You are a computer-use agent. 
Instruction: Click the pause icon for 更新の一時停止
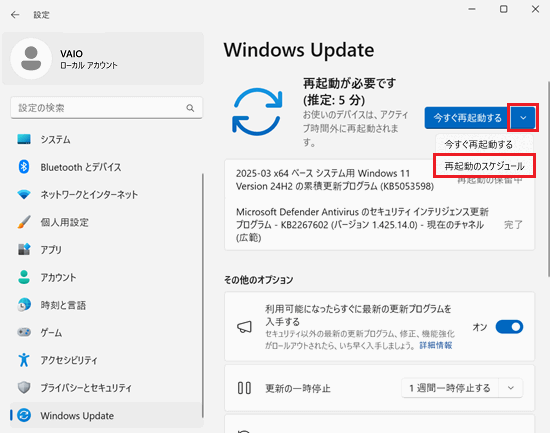(x=244, y=388)
